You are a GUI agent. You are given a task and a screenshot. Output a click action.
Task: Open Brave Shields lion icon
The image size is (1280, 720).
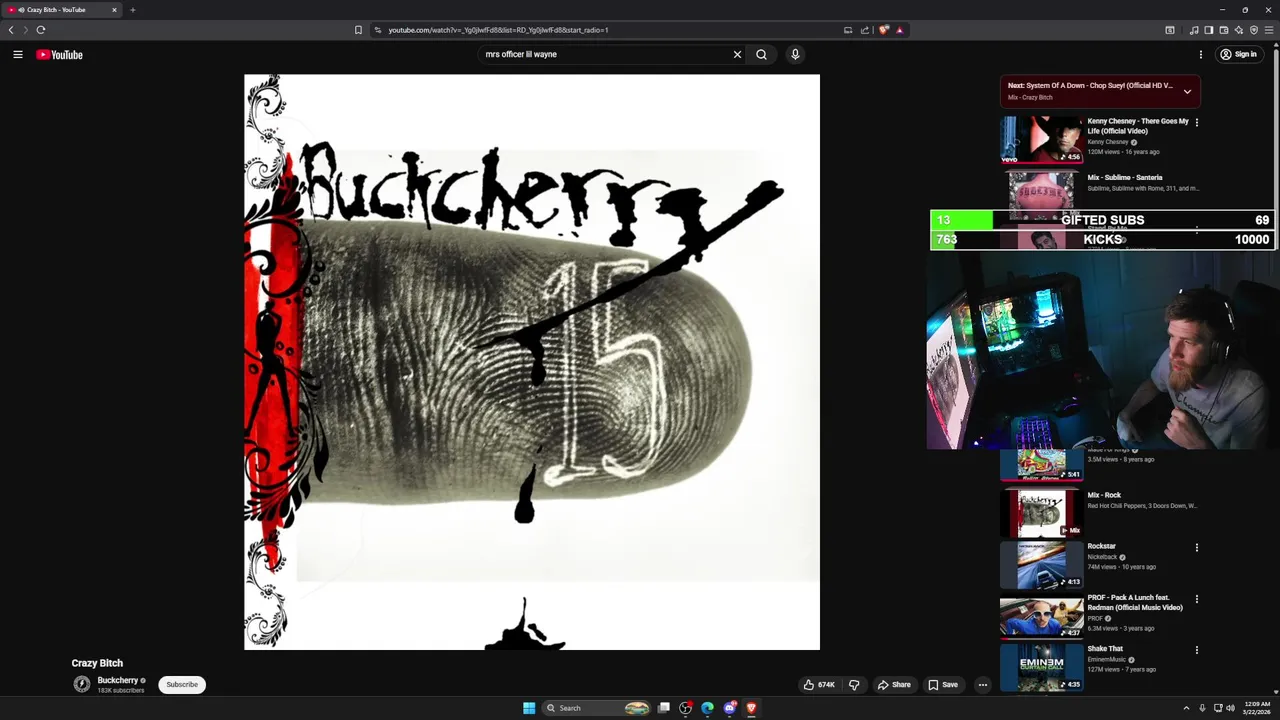pyautogui.click(x=884, y=30)
